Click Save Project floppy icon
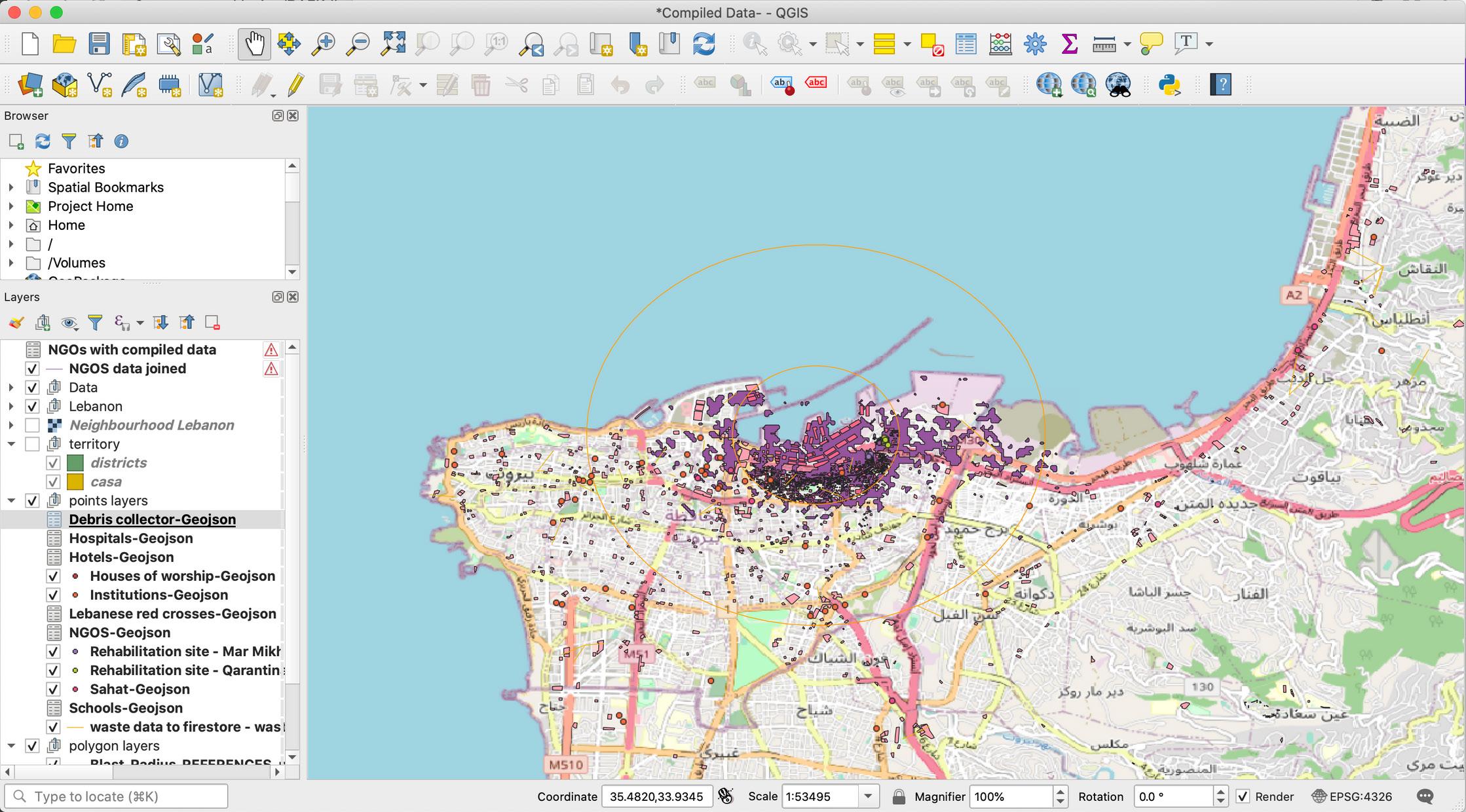Screen dimensions: 1466x812 point(100,44)
